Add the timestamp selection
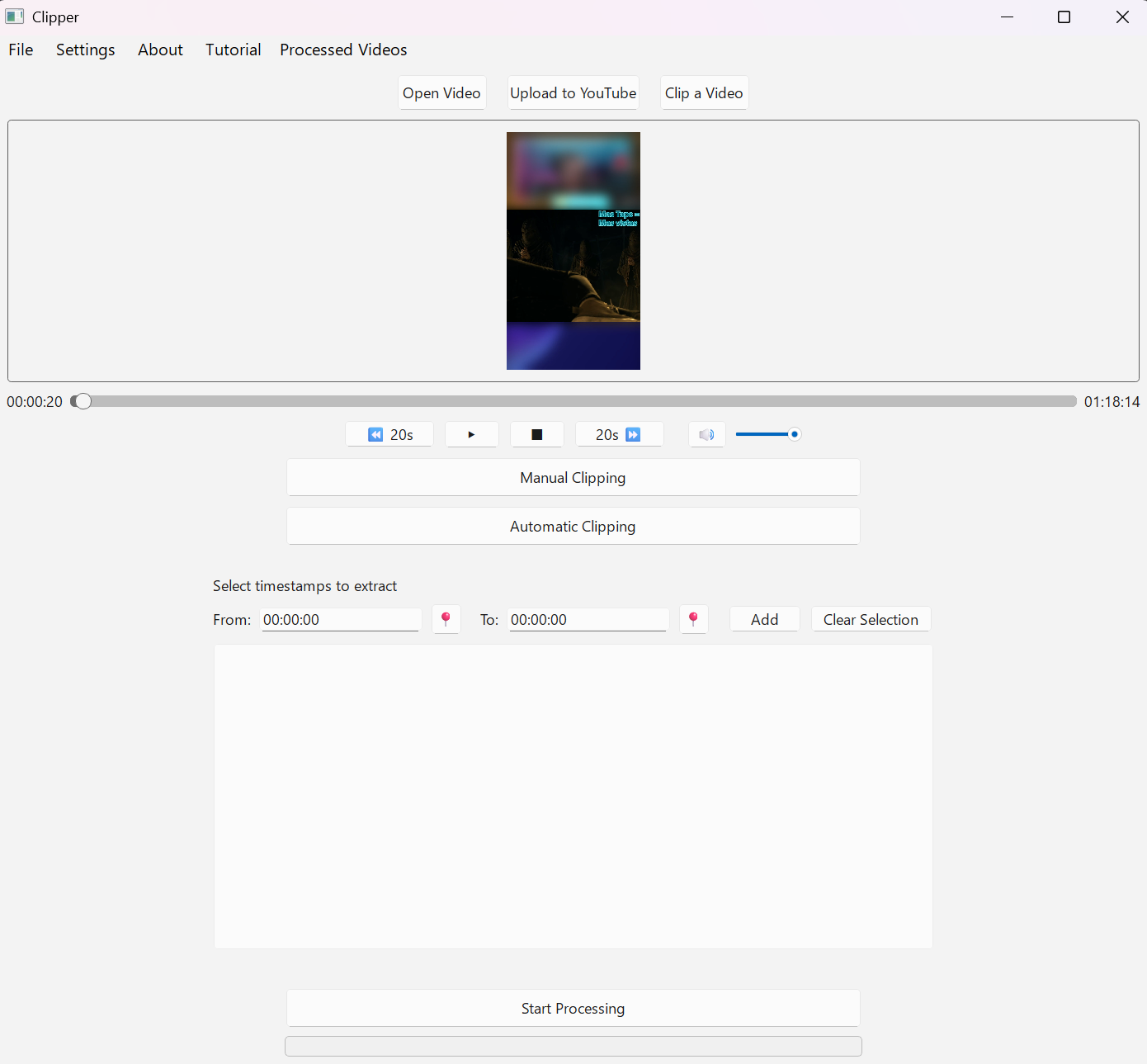 click(x=764, y=619)
